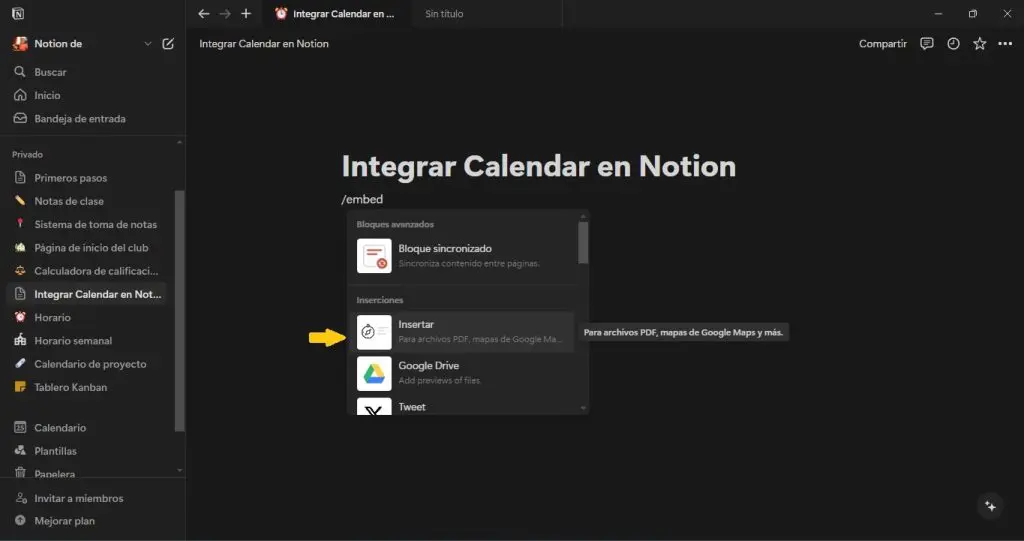The width and height of the screenshot is (1024, 541).
Task: Open page history clock icon
Action: 953,44
